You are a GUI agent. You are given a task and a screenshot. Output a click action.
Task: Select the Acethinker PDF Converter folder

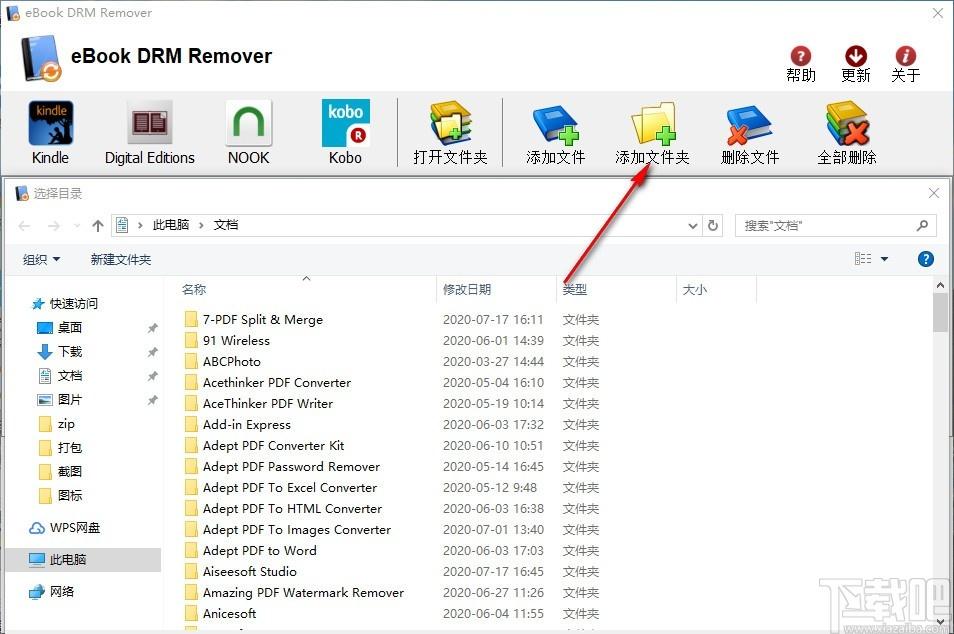pyautogui.click(x=268, y=383)
